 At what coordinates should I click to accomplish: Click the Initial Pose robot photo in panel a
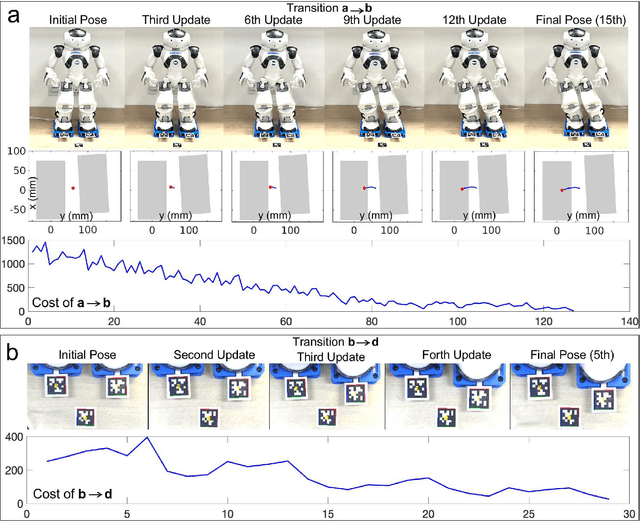tap(77, 87)
